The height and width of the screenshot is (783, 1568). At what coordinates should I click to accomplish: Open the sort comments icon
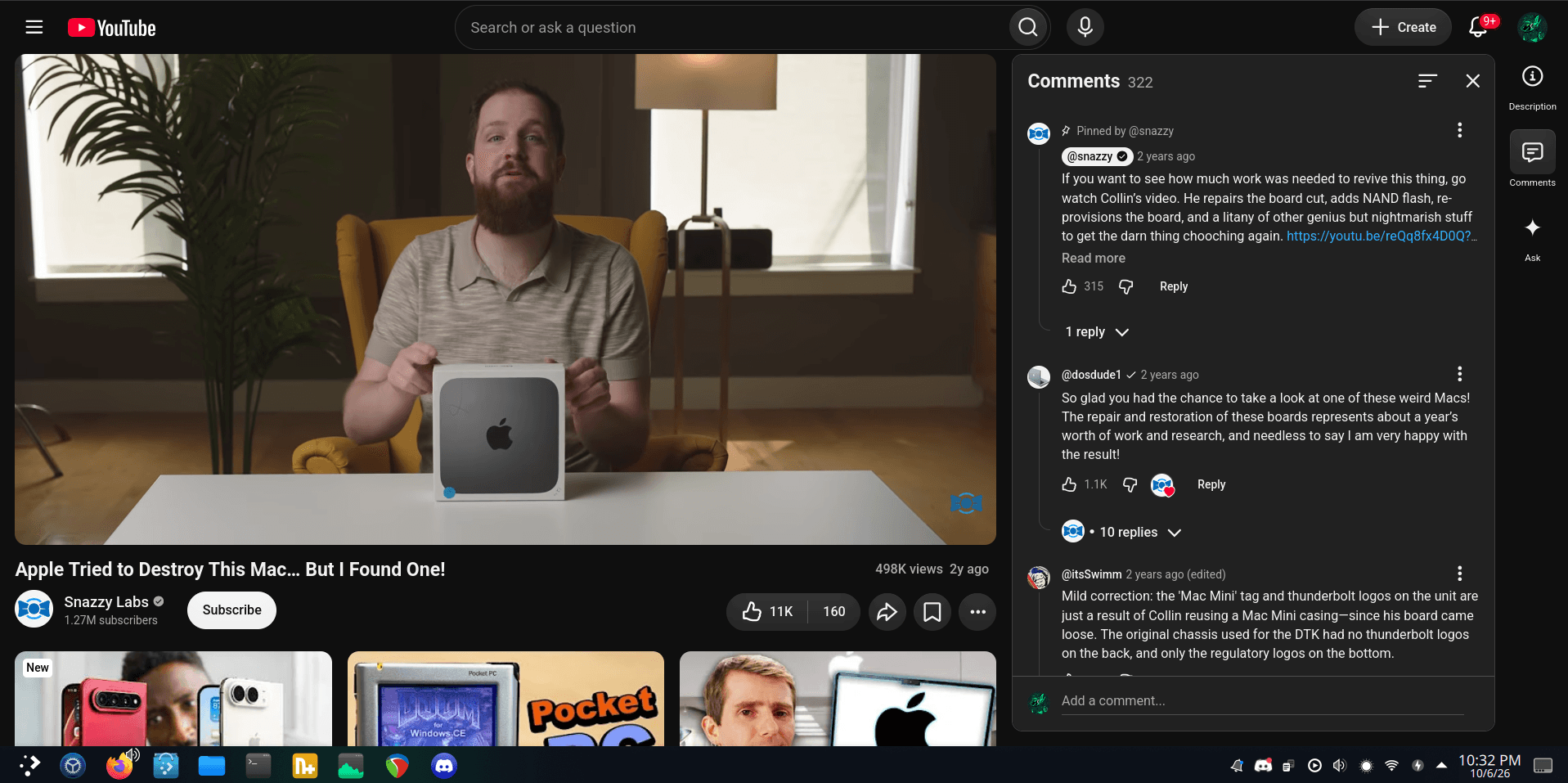tap(1427, 80)
